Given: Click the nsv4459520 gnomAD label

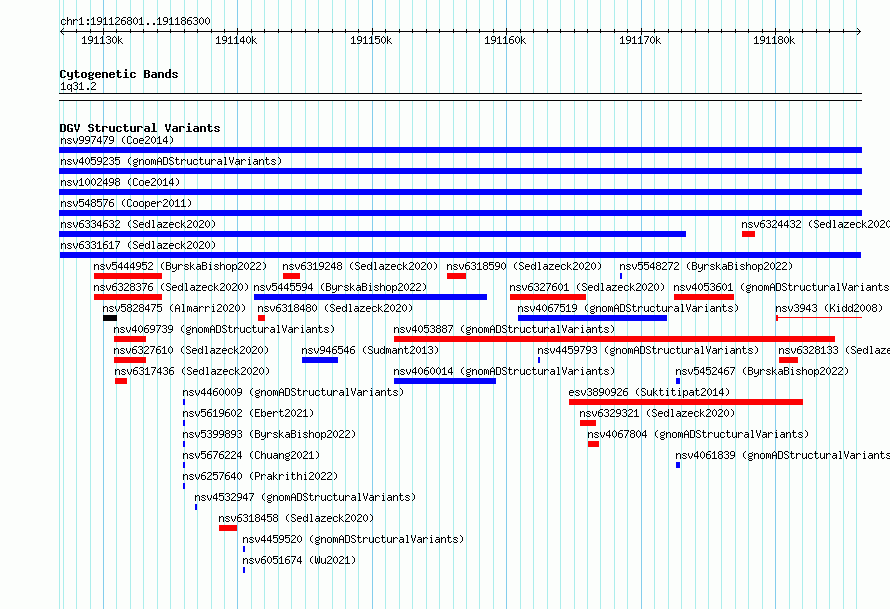Looking at the screenshot, I should pyautogui.click(x=353, y=539).
